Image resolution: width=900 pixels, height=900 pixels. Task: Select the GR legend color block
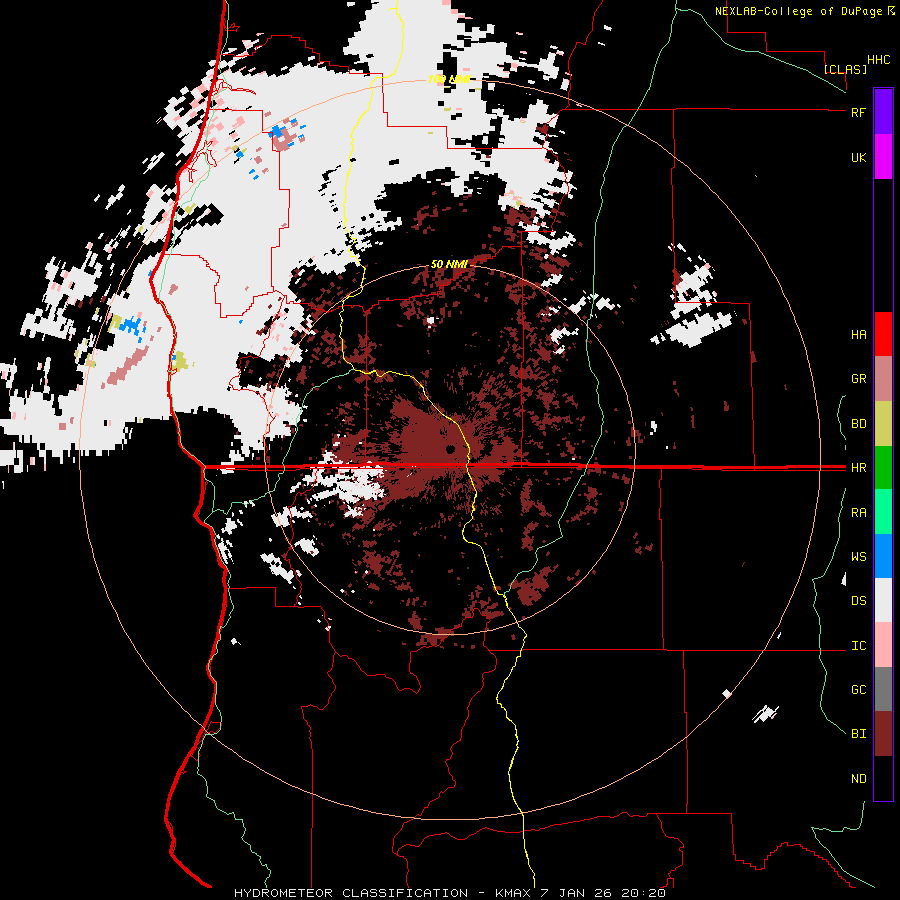click(x=883, y=379)
